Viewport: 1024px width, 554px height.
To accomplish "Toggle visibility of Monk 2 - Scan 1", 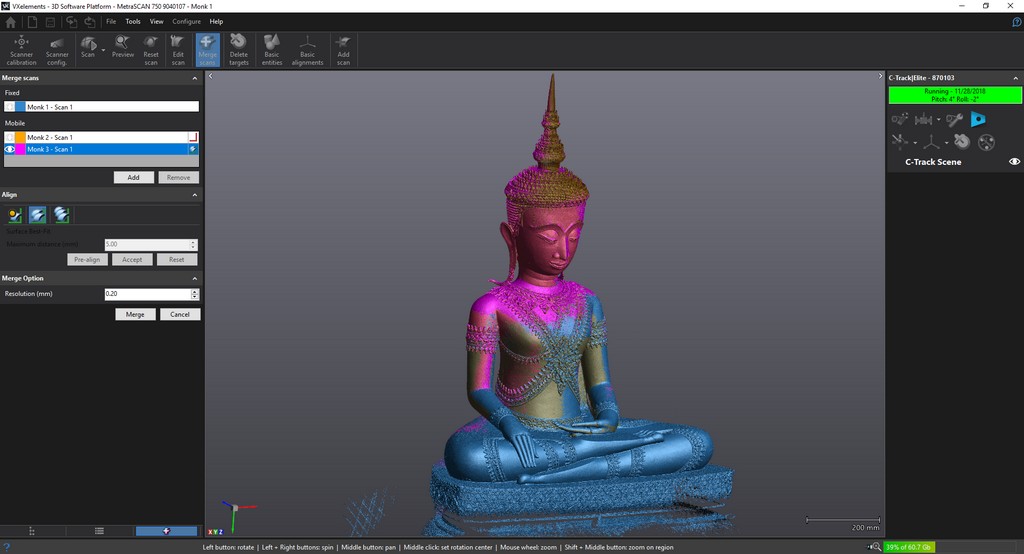I will 10,137.
